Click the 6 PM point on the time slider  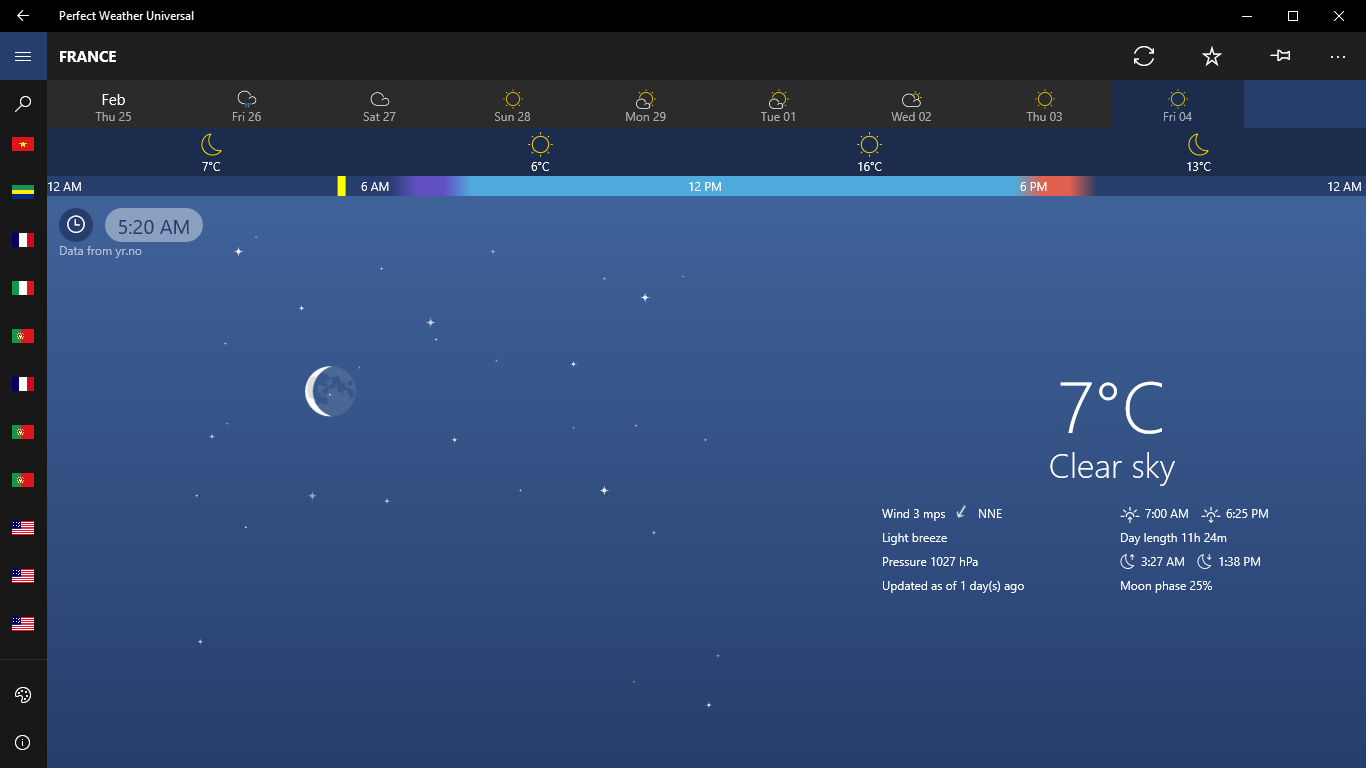1032,186
